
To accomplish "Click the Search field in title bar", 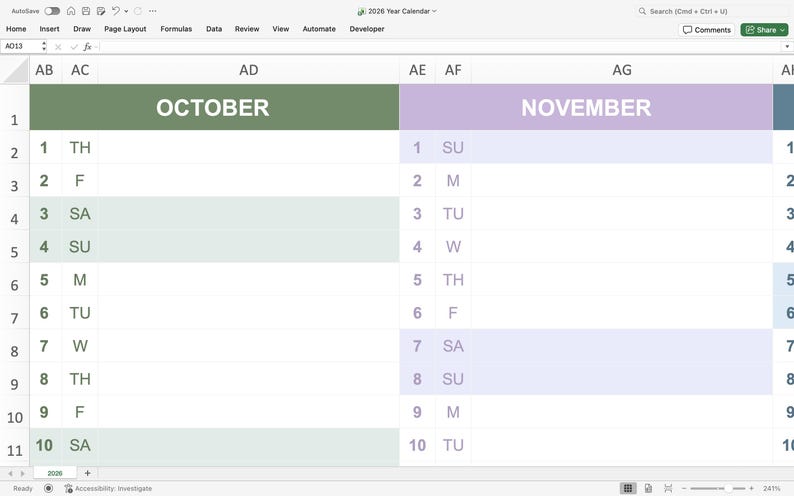I will (711, 11).
